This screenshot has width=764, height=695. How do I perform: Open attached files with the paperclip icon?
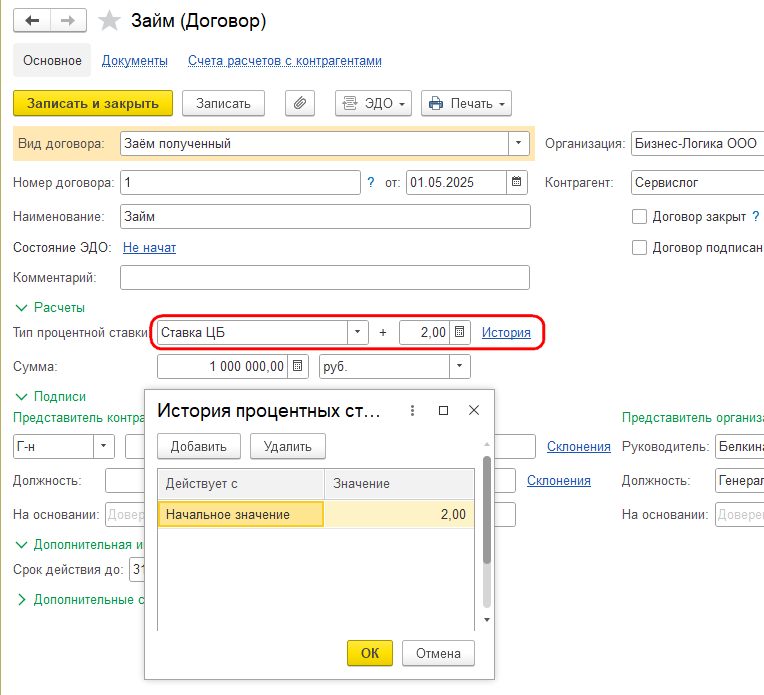coord(300,103)
